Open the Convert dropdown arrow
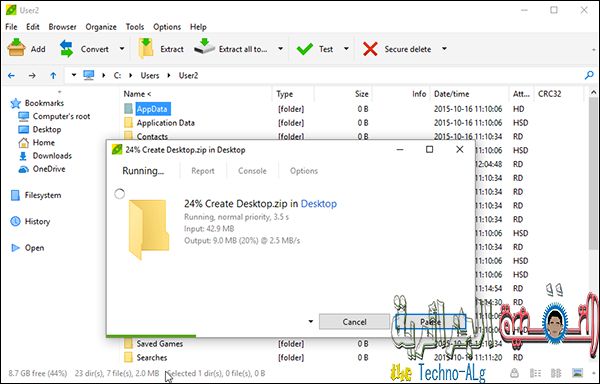This screenshot has height=384, width=600. [x=122, y=49]
